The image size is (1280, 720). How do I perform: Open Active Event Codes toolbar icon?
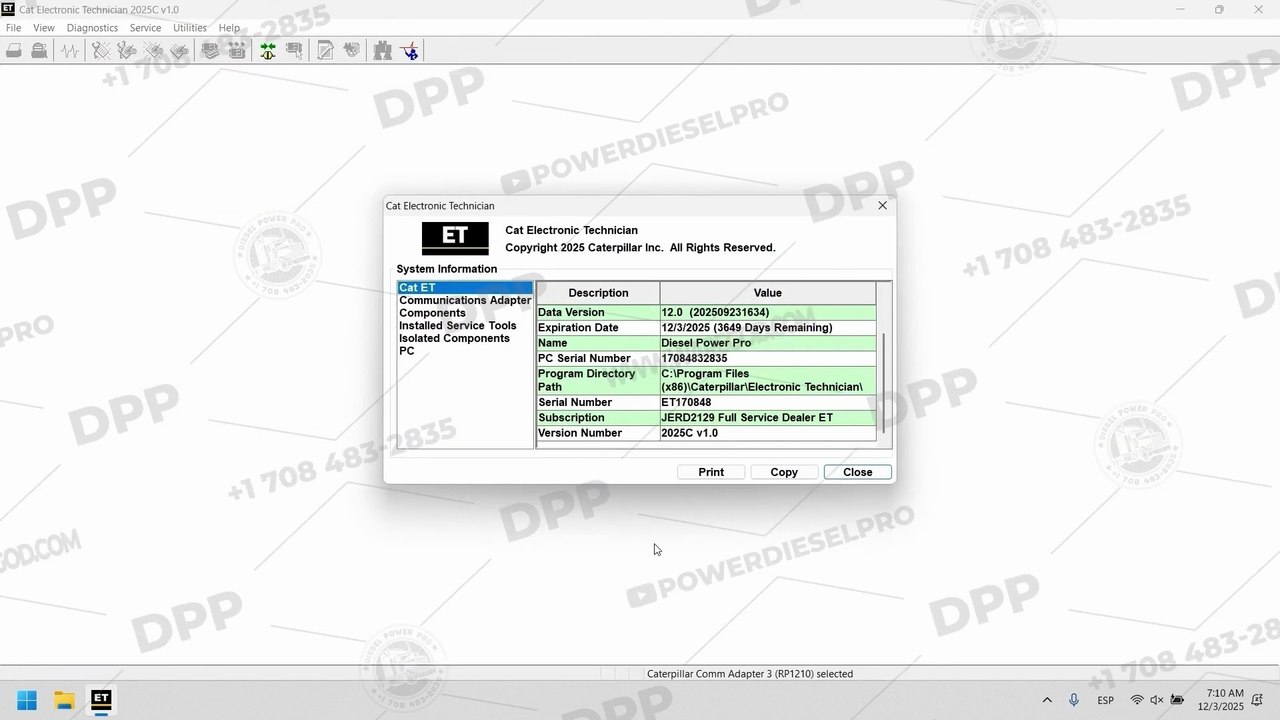[153, 50]
